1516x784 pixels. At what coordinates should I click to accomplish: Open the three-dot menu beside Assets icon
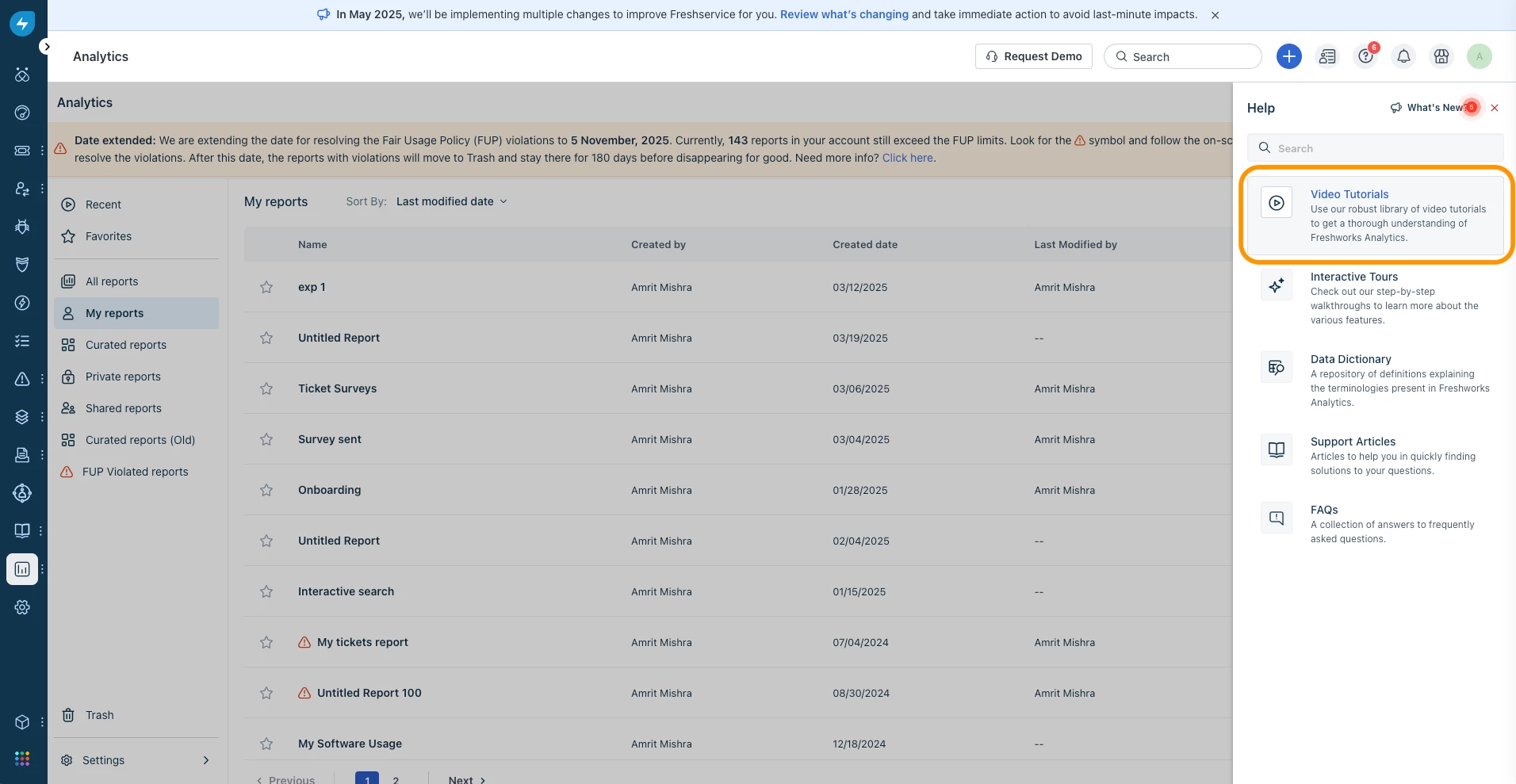[x=42, y=417]
